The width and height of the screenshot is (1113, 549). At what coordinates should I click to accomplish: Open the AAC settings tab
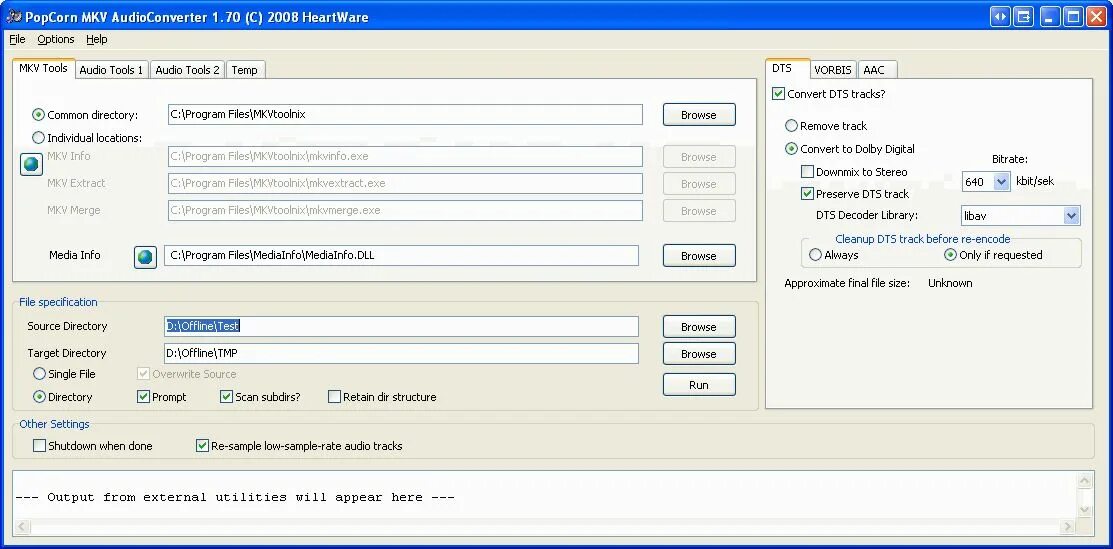click(877, 70)
